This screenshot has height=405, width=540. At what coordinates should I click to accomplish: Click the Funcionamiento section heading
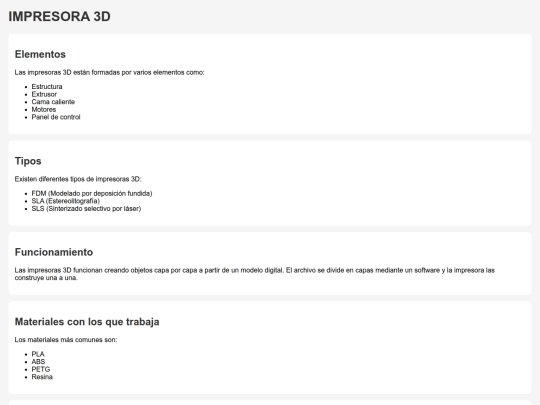pos(54,252)
